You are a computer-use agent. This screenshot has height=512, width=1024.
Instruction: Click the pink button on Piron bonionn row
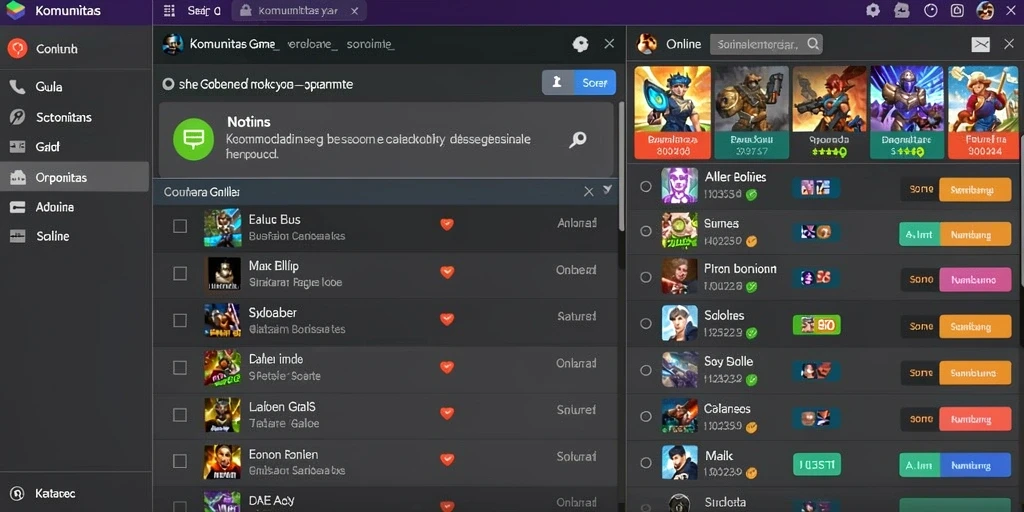[975, 280]
